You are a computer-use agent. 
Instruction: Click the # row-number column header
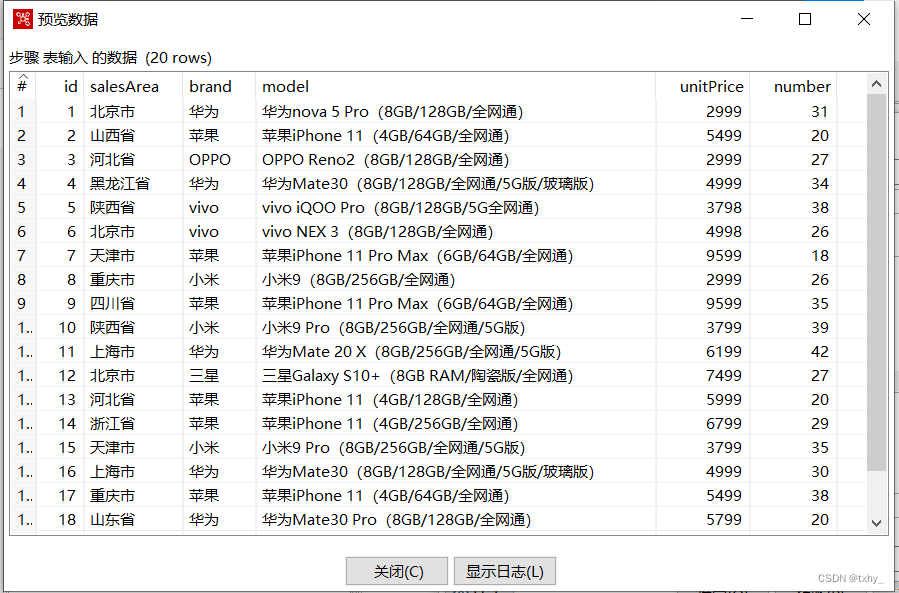(x=22, y=86)
